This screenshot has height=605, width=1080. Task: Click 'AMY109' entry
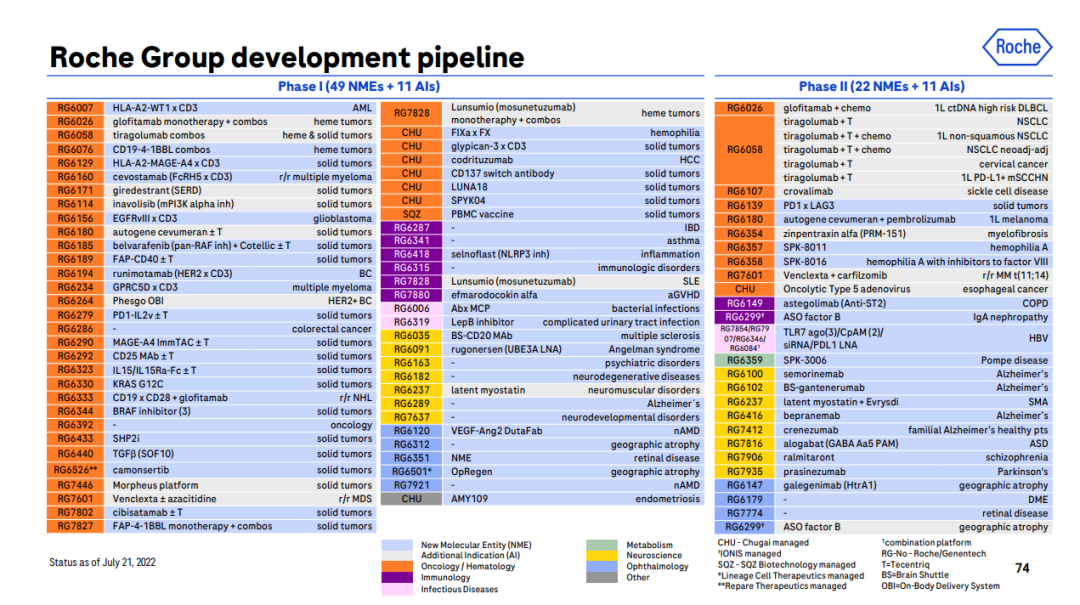pos(469,499)
